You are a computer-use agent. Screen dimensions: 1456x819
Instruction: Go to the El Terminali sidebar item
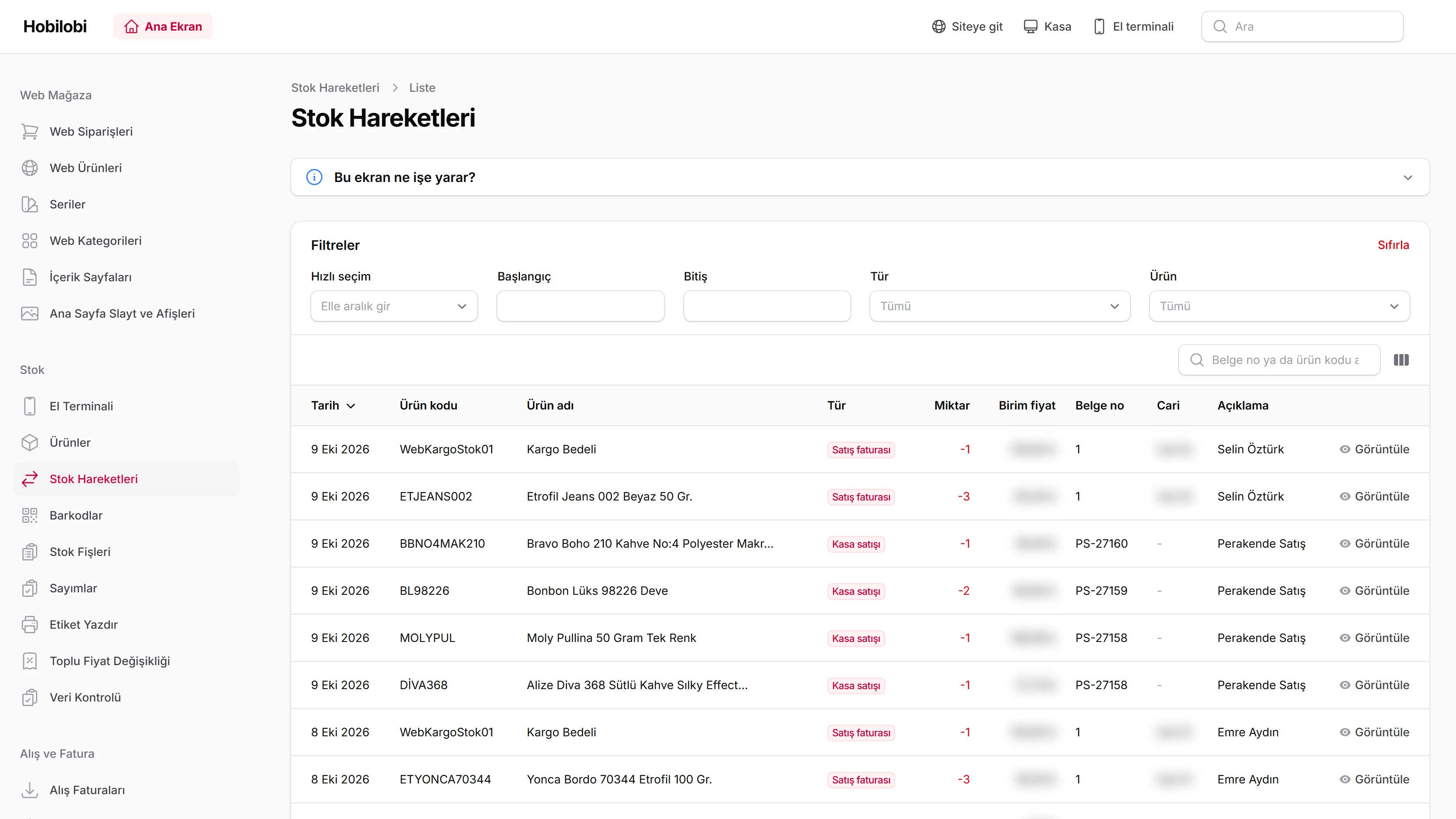[x=125, y=406]
